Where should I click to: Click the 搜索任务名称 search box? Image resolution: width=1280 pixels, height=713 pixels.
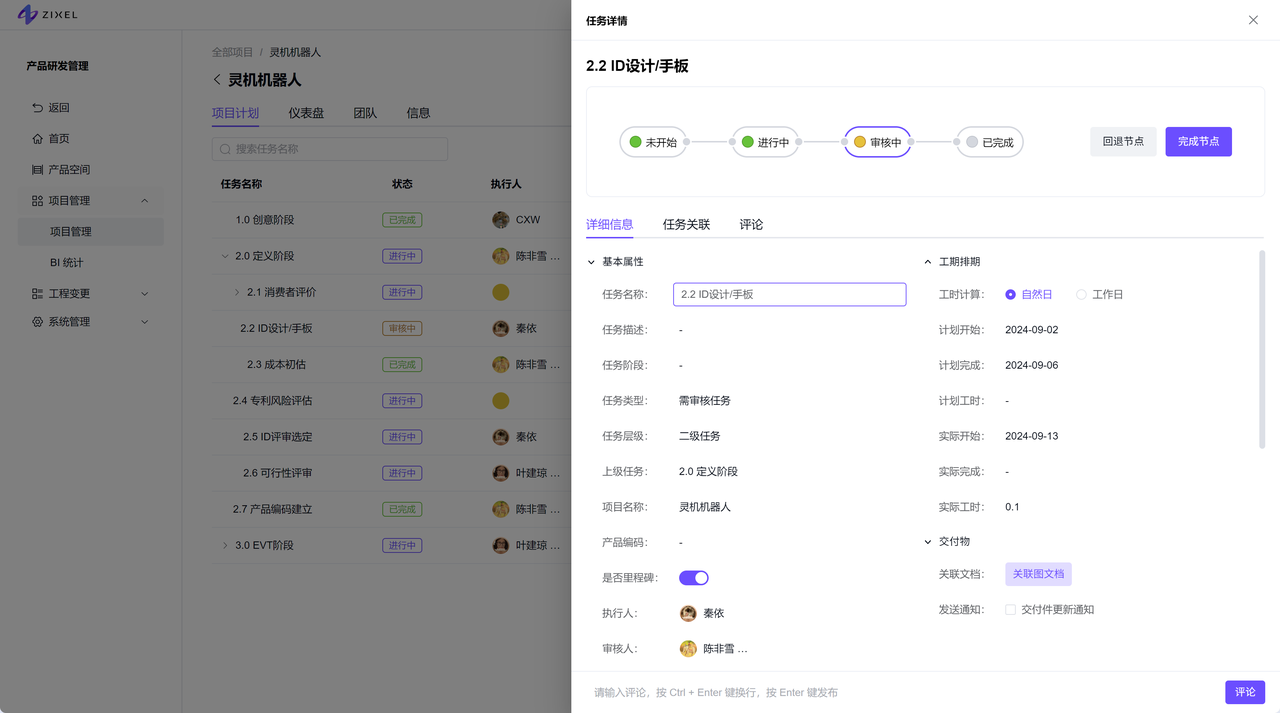coord(330,149)
